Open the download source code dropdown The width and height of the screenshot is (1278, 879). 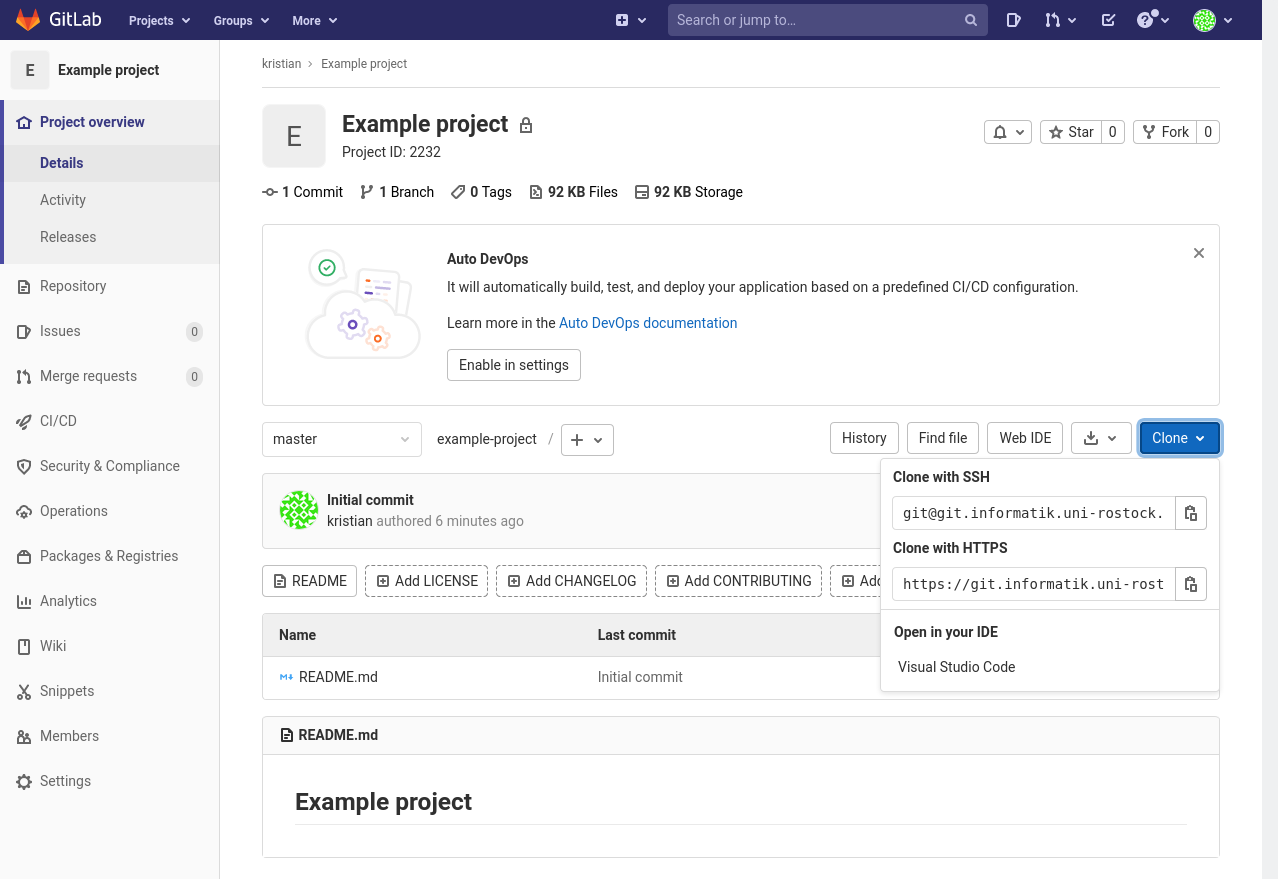tap(1100, 438)
